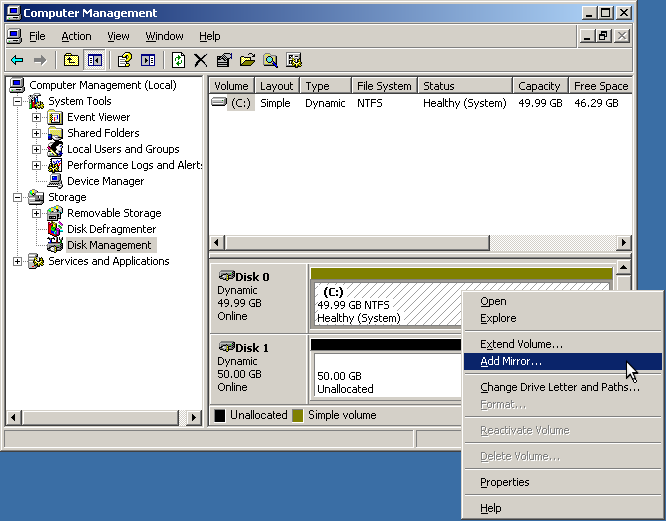This screenshot has width=666, height=521.
Task: Click the Computer Management (Local) root icon
Action: point(17,85)
